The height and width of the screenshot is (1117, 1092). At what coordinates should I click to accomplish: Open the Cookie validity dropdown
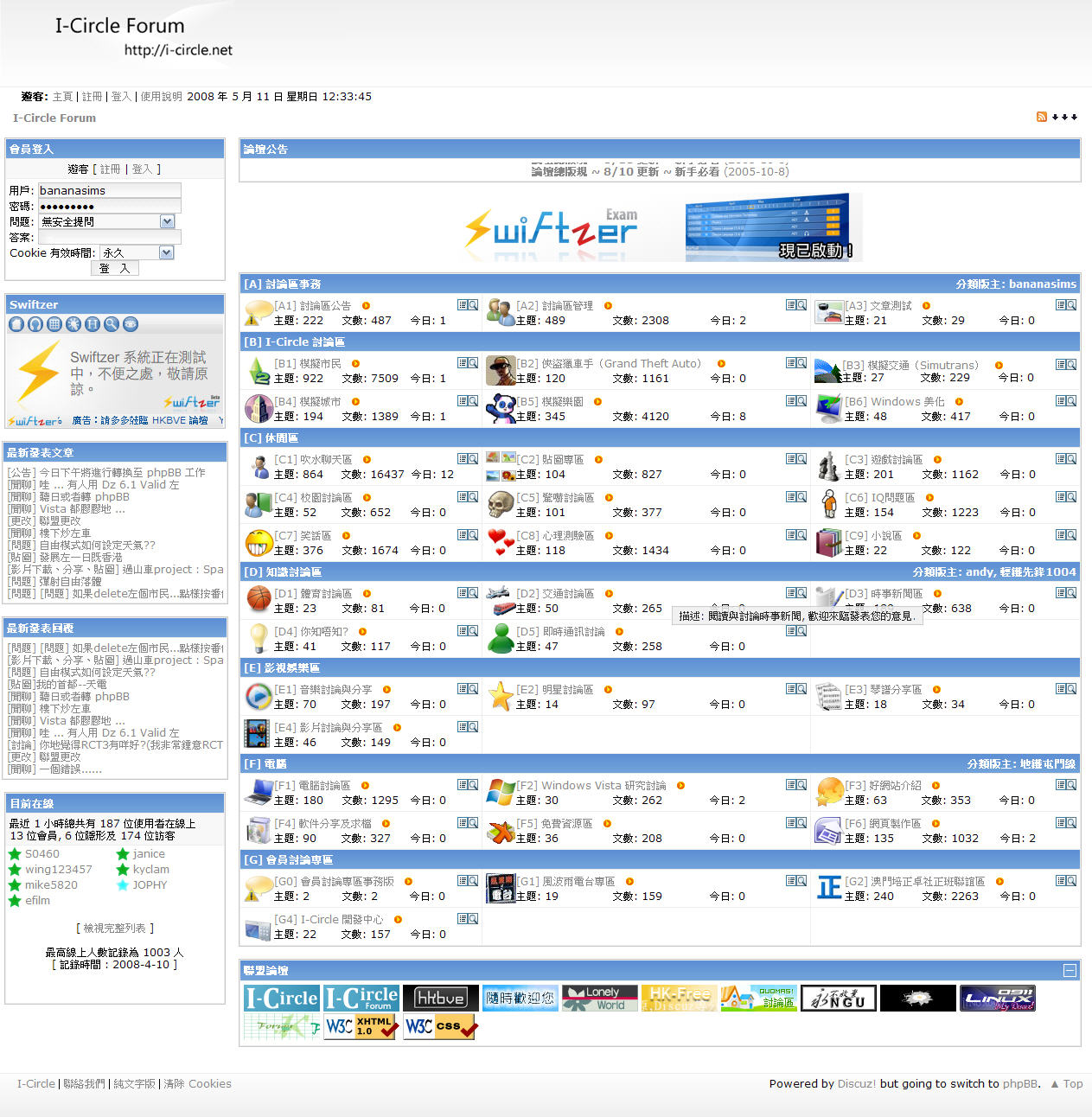point(167,253)
